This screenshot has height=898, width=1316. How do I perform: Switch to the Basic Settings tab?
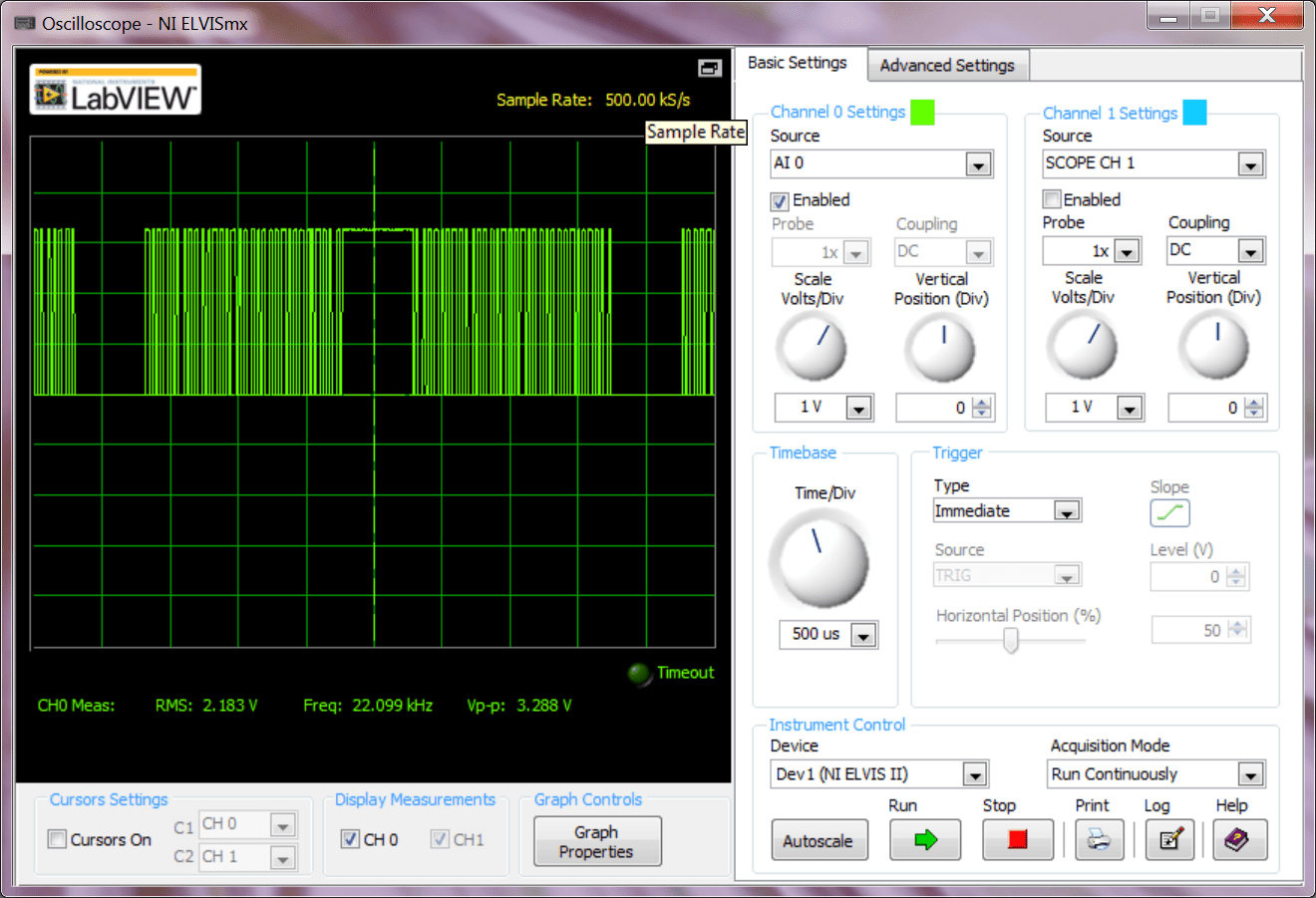[798, 63]
